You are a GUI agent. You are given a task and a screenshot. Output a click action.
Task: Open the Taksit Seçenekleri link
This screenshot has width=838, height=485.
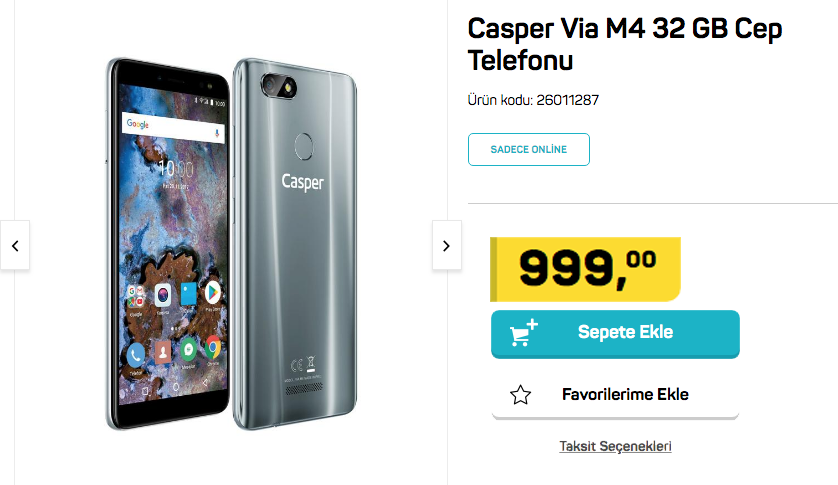point(615,446)
